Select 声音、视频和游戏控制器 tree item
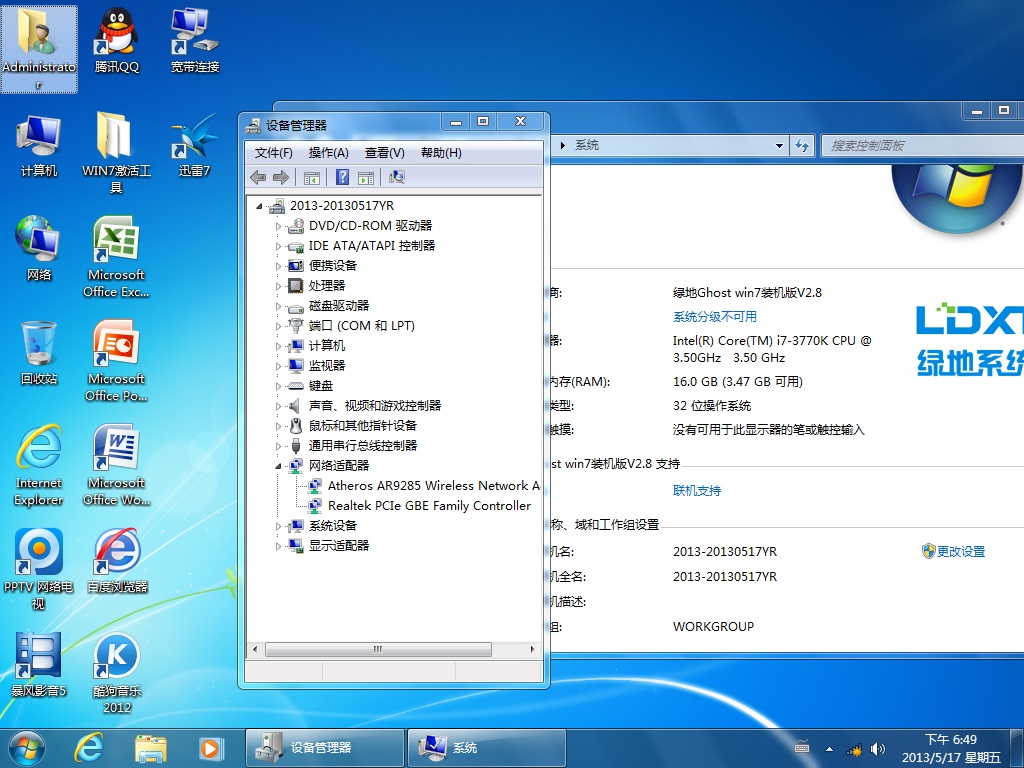 375,406
